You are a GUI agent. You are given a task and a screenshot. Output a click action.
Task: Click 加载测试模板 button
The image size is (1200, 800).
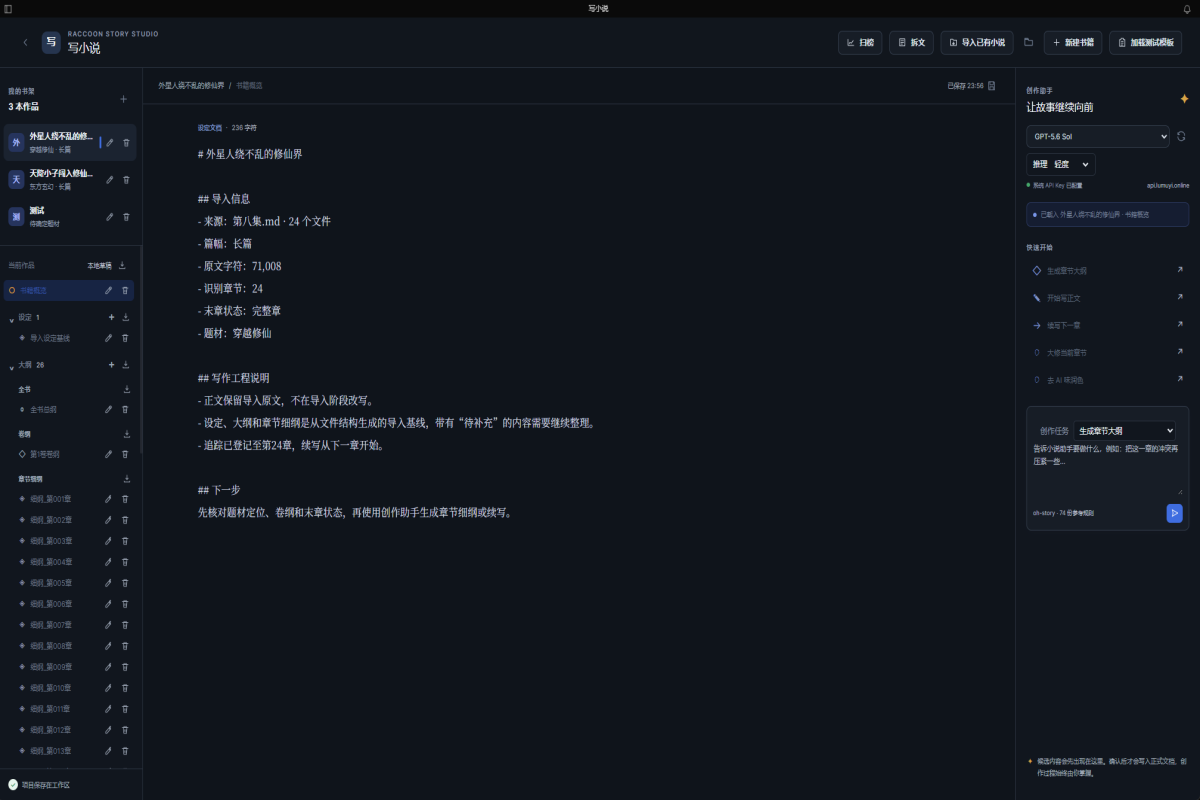pos(1145,43)
